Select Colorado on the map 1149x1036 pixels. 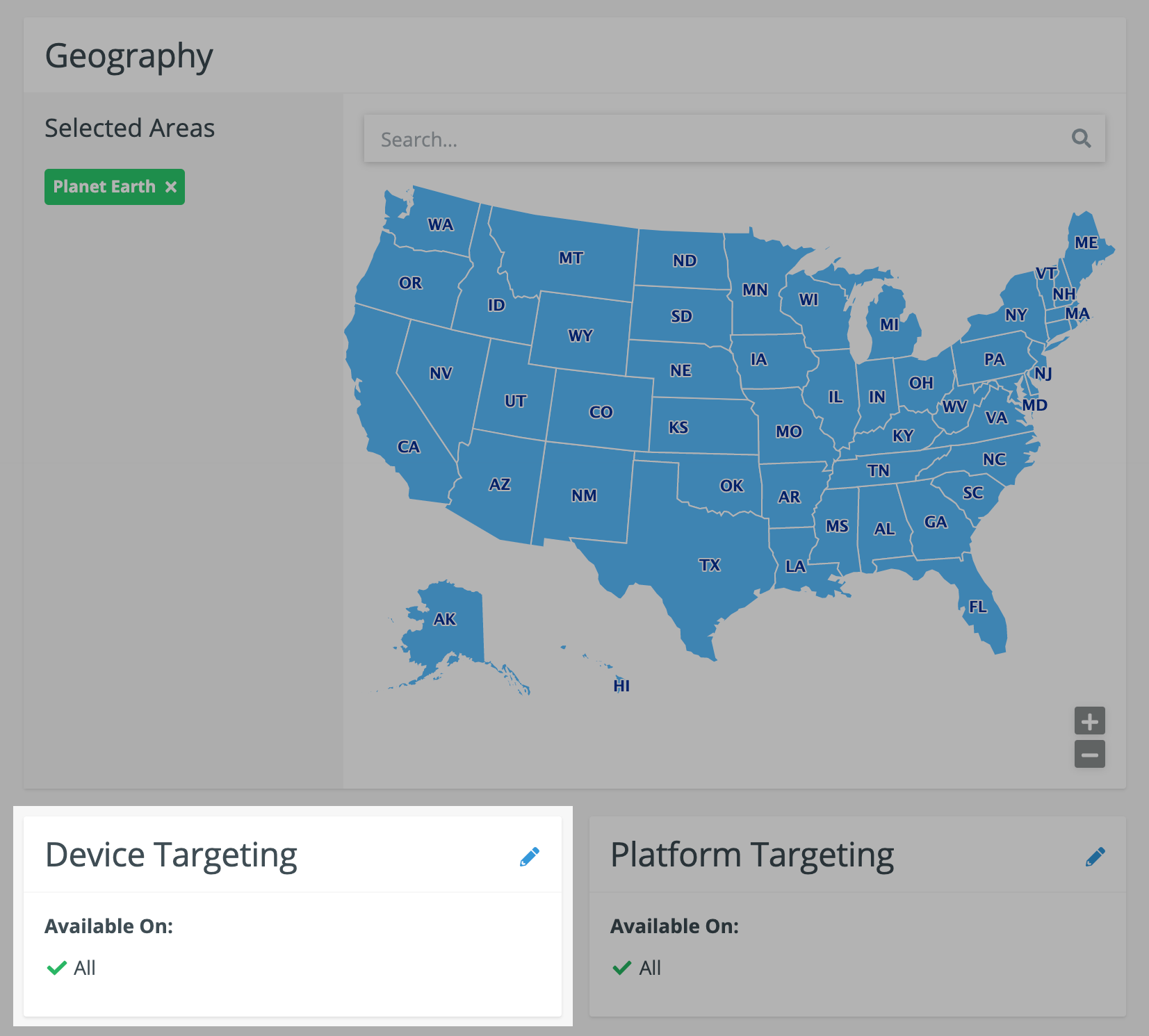point(601,412)
